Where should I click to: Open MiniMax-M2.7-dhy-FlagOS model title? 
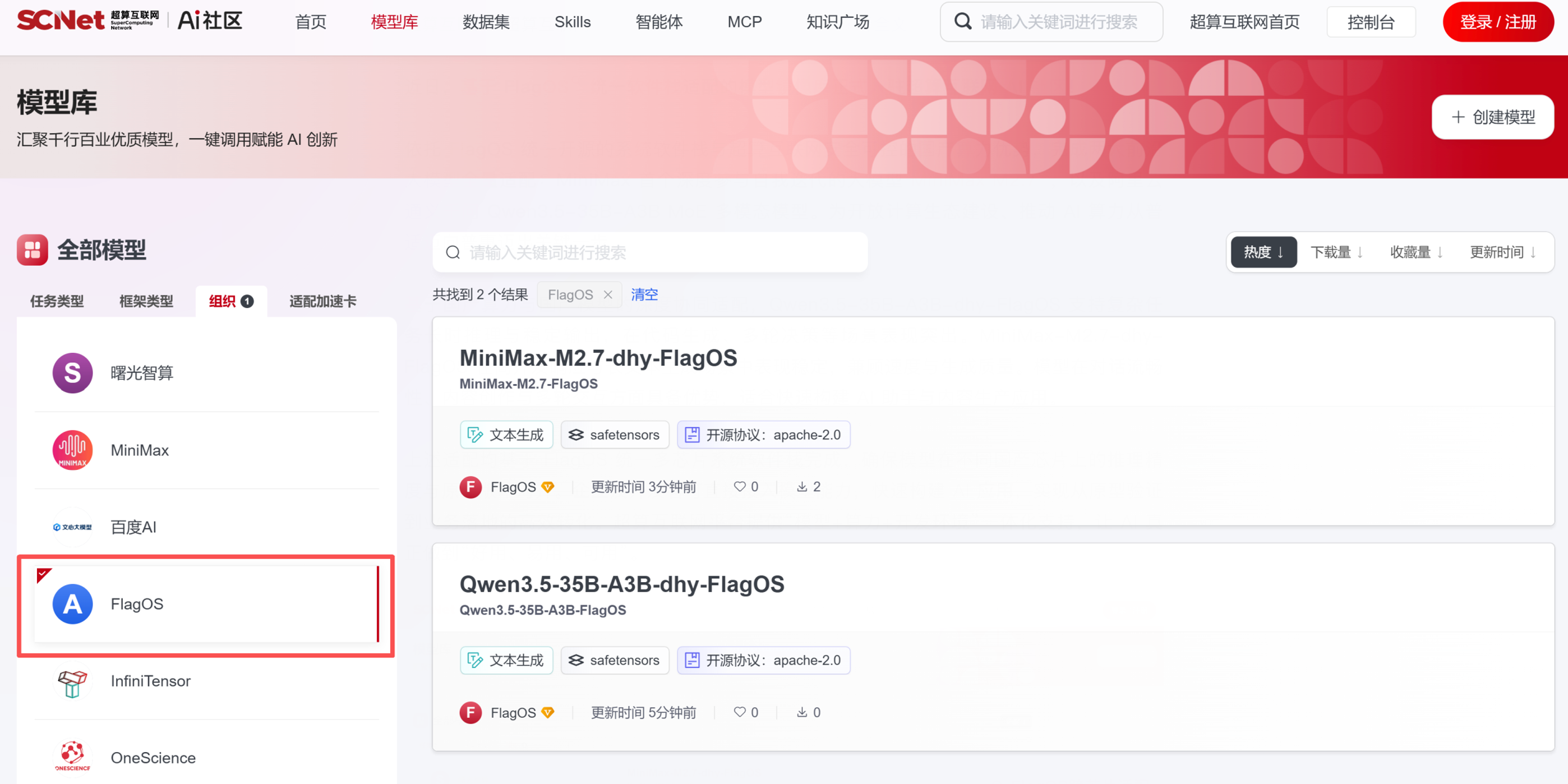pos(598,358)
